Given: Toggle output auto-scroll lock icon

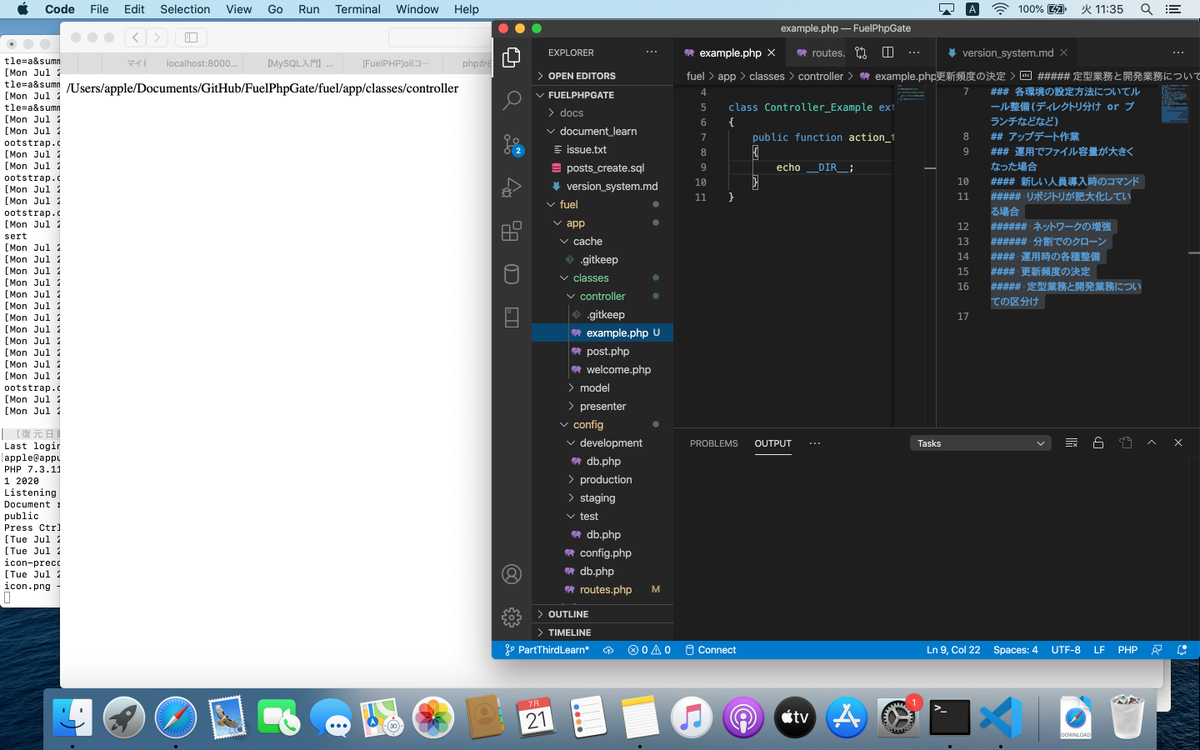Looking at the screenshot, I should [1098, 443].
